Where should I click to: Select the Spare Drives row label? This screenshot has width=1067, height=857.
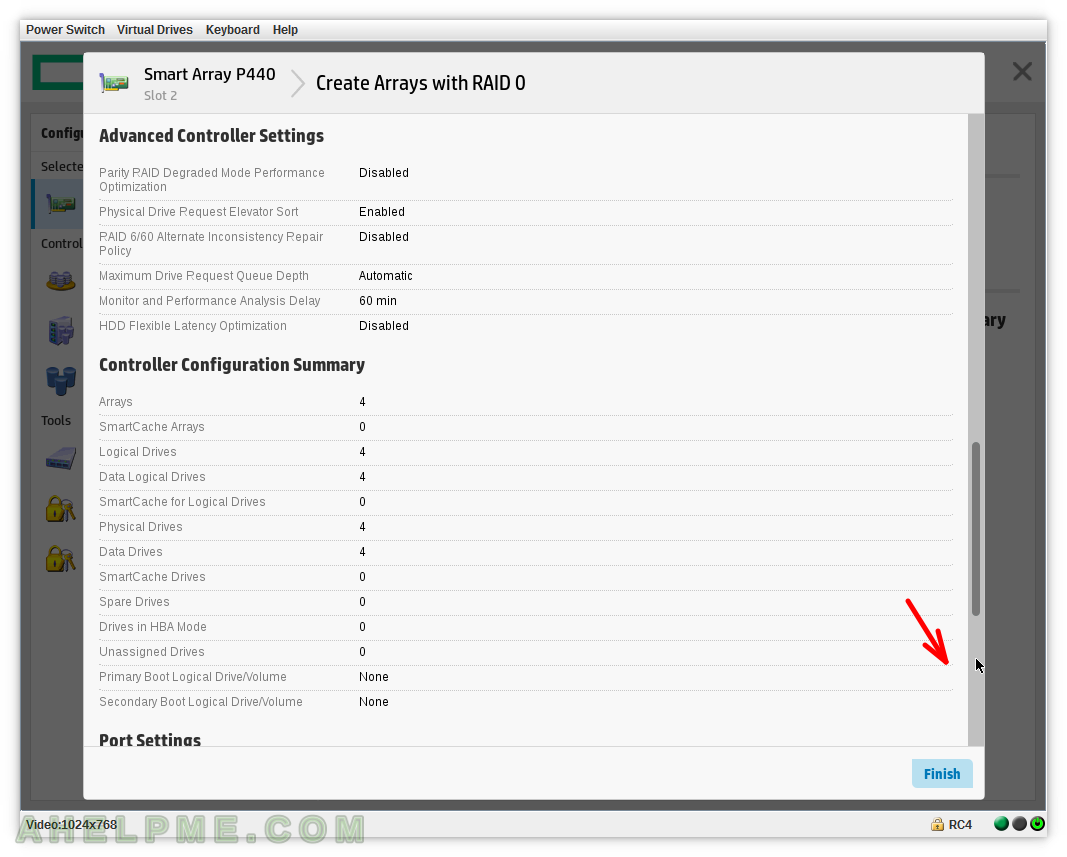point(135,602)
